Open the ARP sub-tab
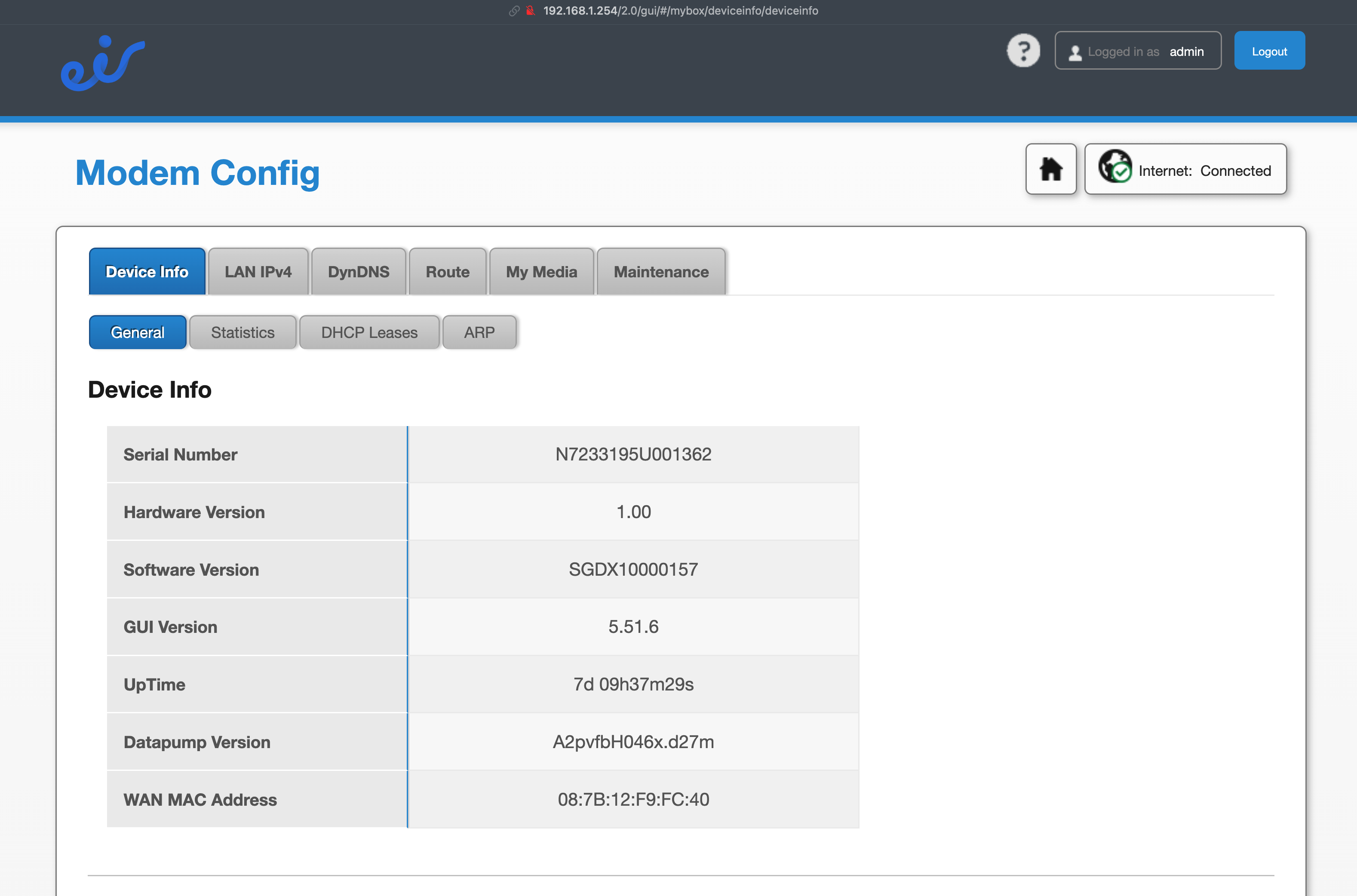 [x=479, y=332]
